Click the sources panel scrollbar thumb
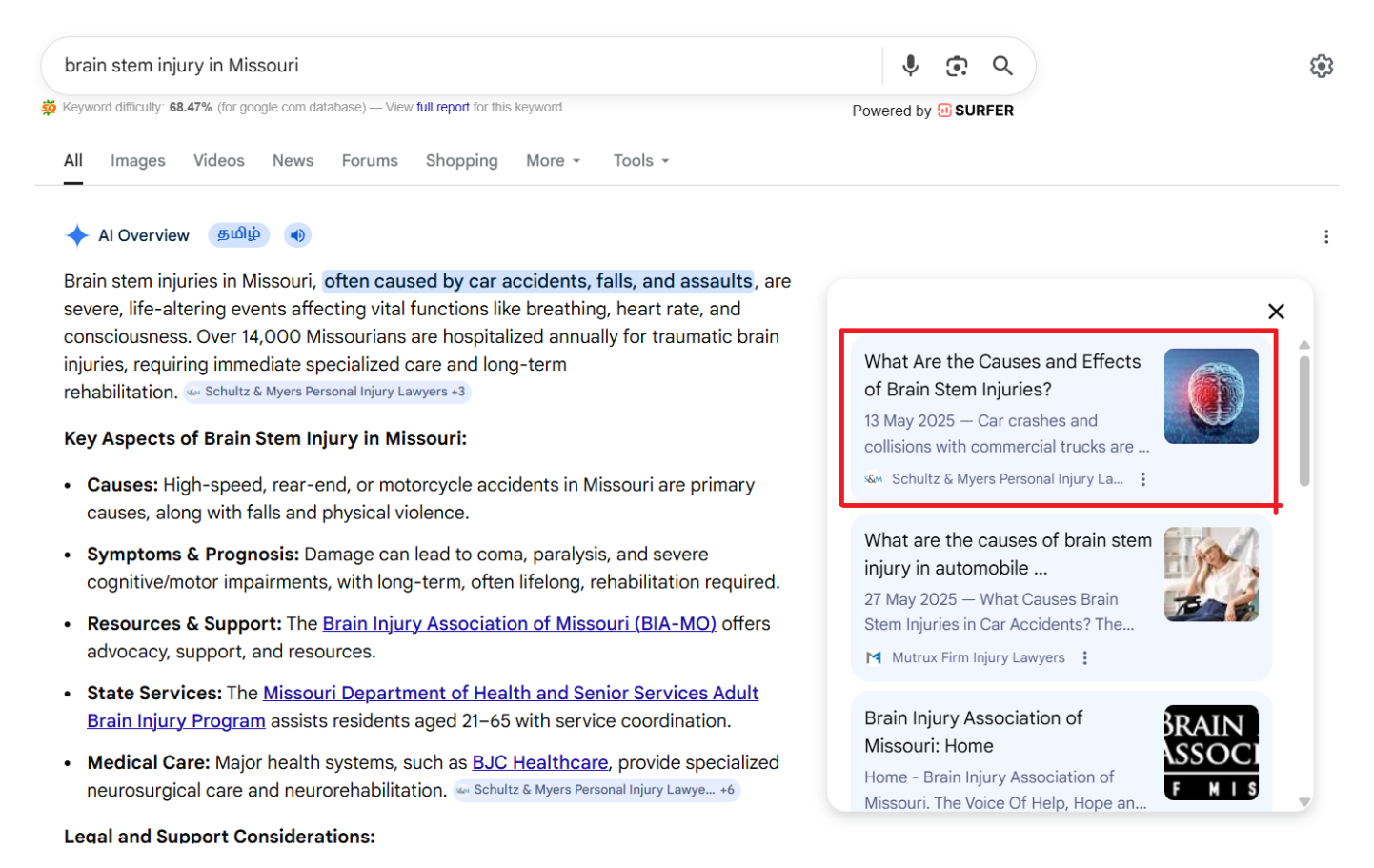The width and height of the screenshot is (1374, 868). tap(1304, 421)
